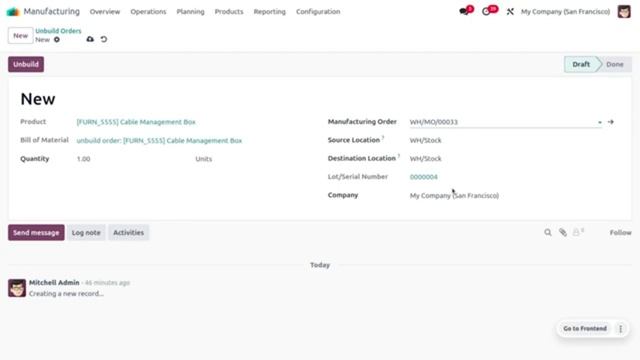Expand the Manufacturing Order dropdown arrow
The image size is (640, 360).
(600, 122)
